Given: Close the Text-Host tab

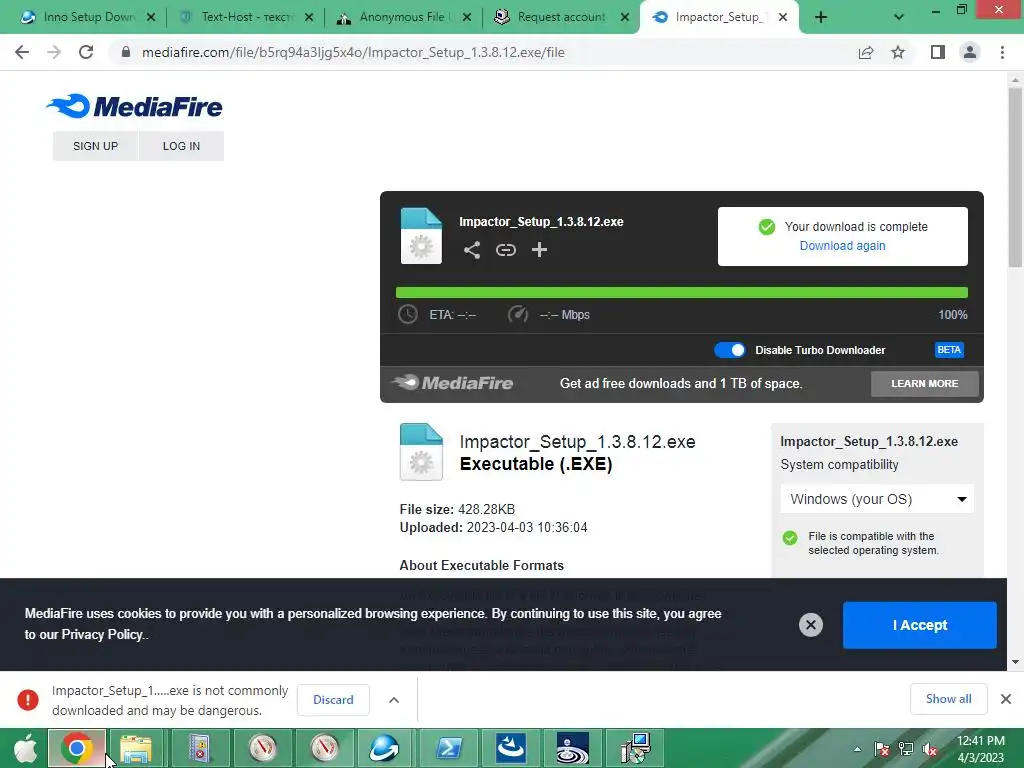Looking at the screenshot, I should pos(309,18).
